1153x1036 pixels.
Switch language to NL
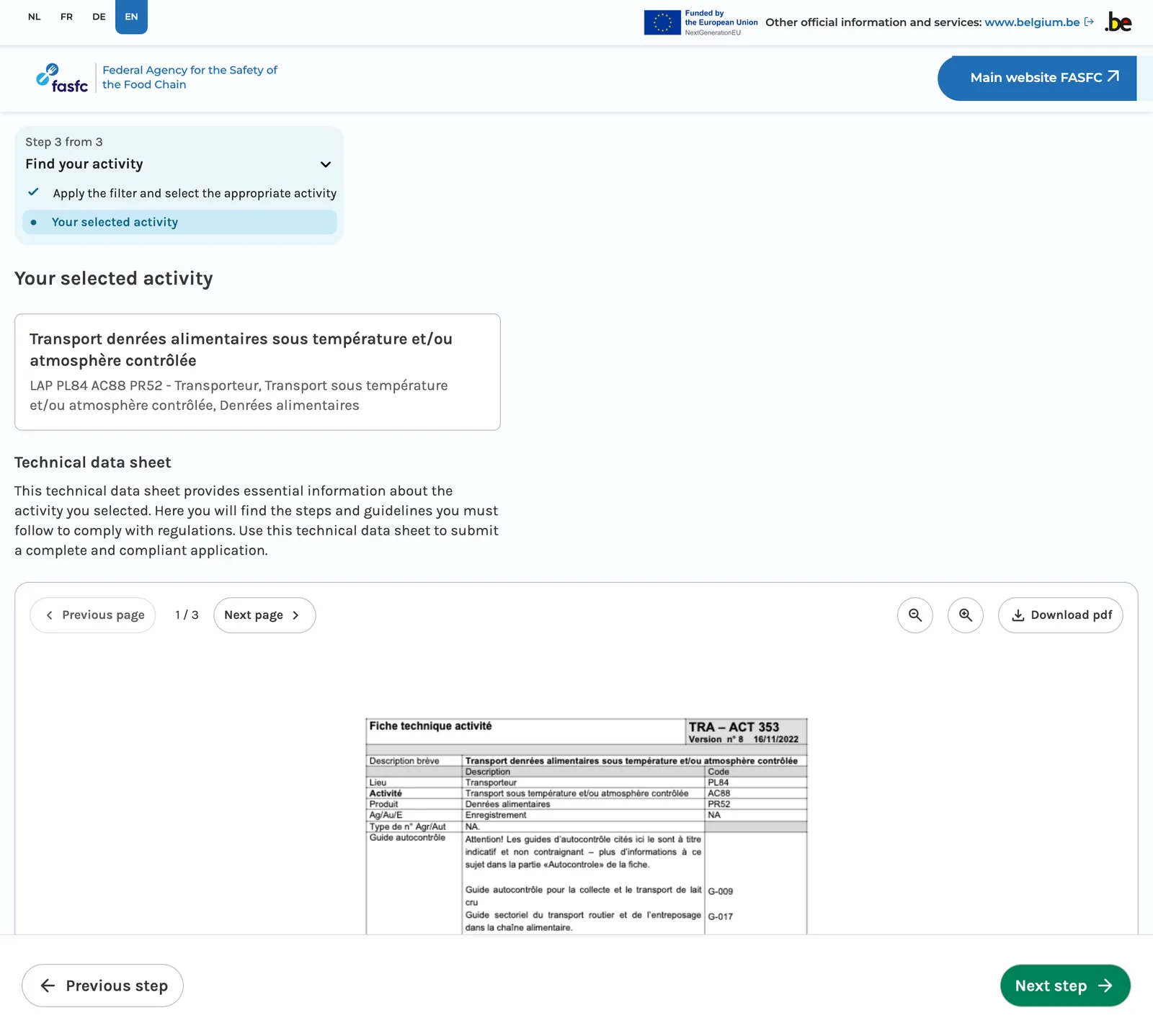[35, 17]
